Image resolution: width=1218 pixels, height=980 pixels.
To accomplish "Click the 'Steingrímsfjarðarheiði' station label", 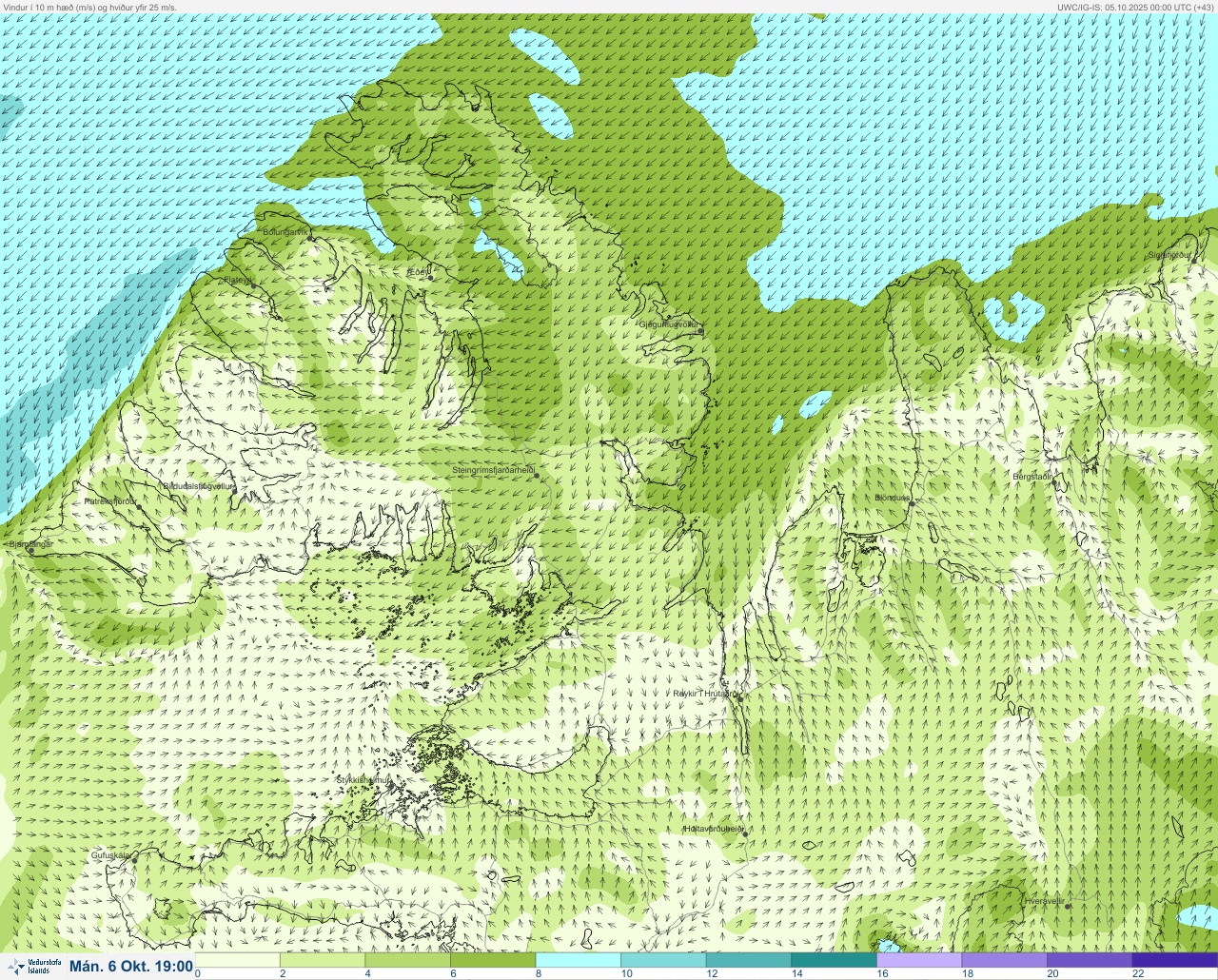I will (493, 469).
